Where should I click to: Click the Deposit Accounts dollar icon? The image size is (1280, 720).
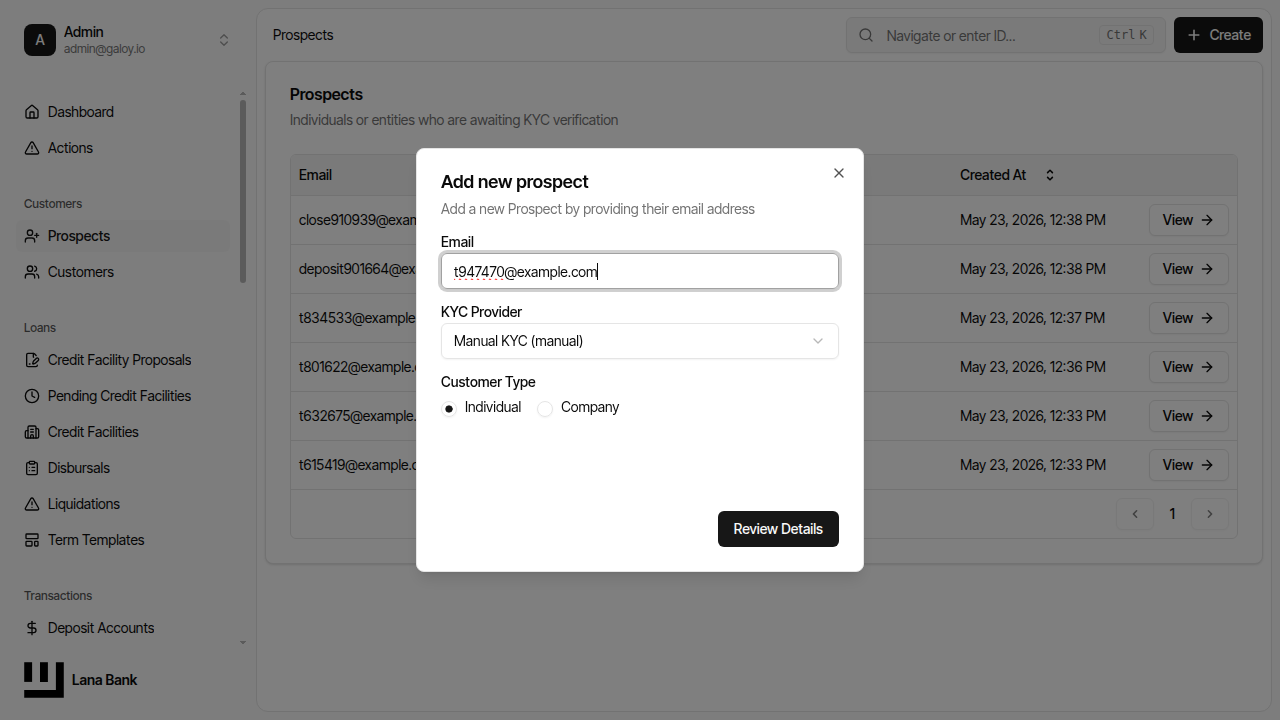(x=32, y=628)
